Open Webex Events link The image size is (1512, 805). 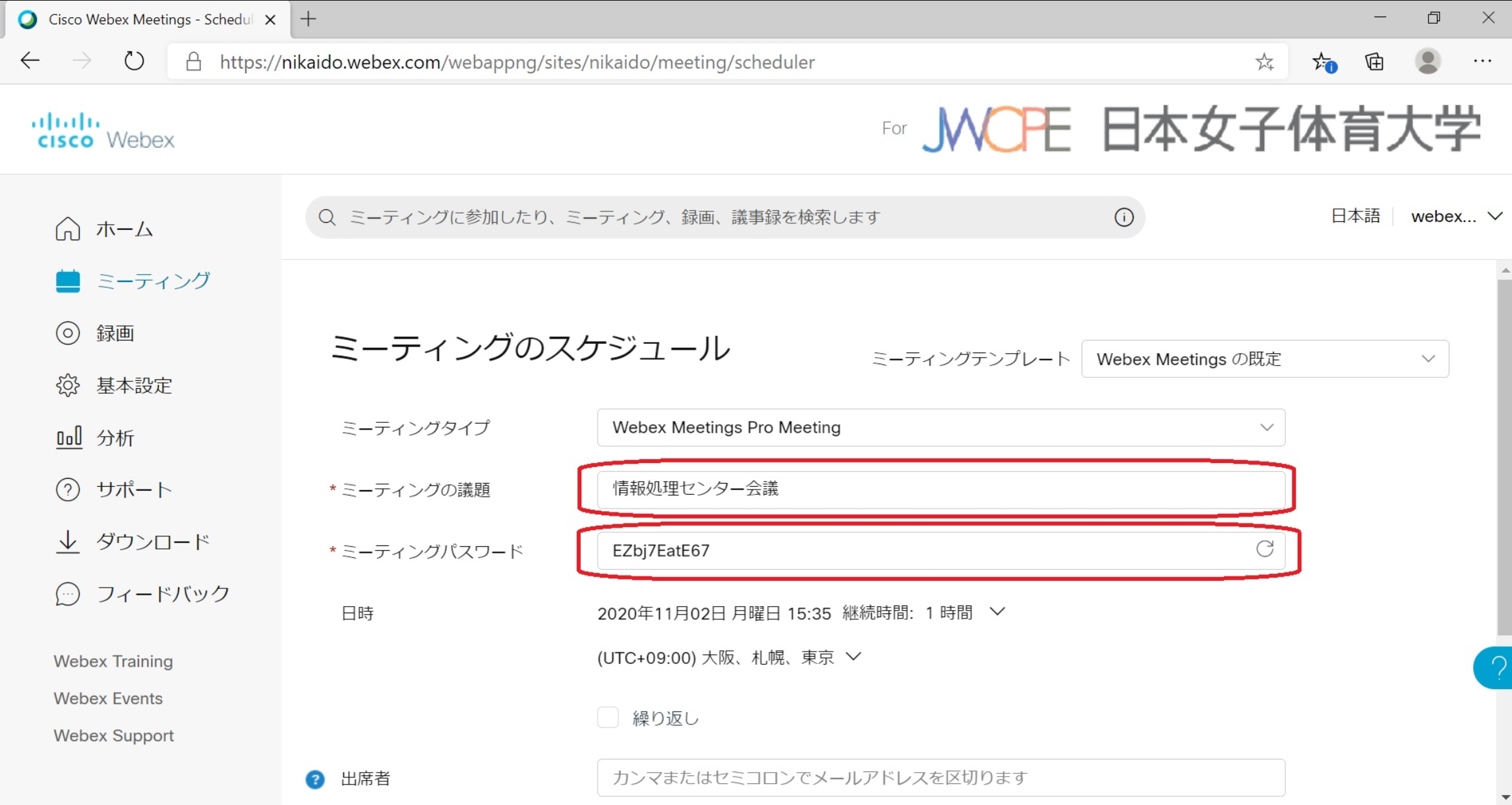click(108, 698)
